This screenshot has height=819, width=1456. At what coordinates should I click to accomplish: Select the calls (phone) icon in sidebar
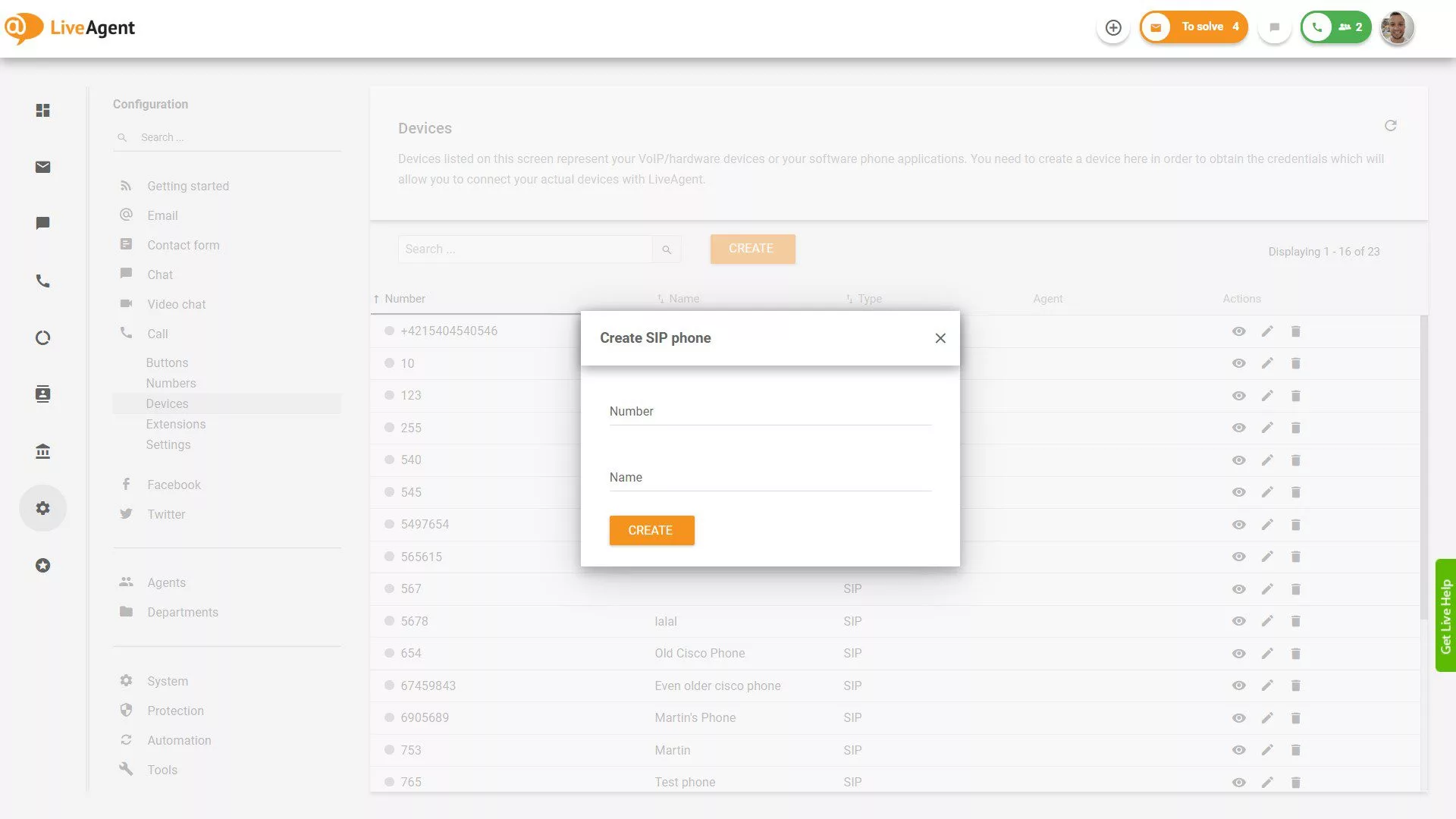point(42,281)
